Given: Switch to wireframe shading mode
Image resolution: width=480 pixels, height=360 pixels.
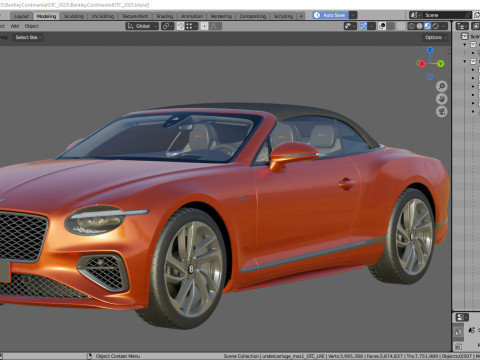Looking at the screenshot, I should [x=412, y=26].
